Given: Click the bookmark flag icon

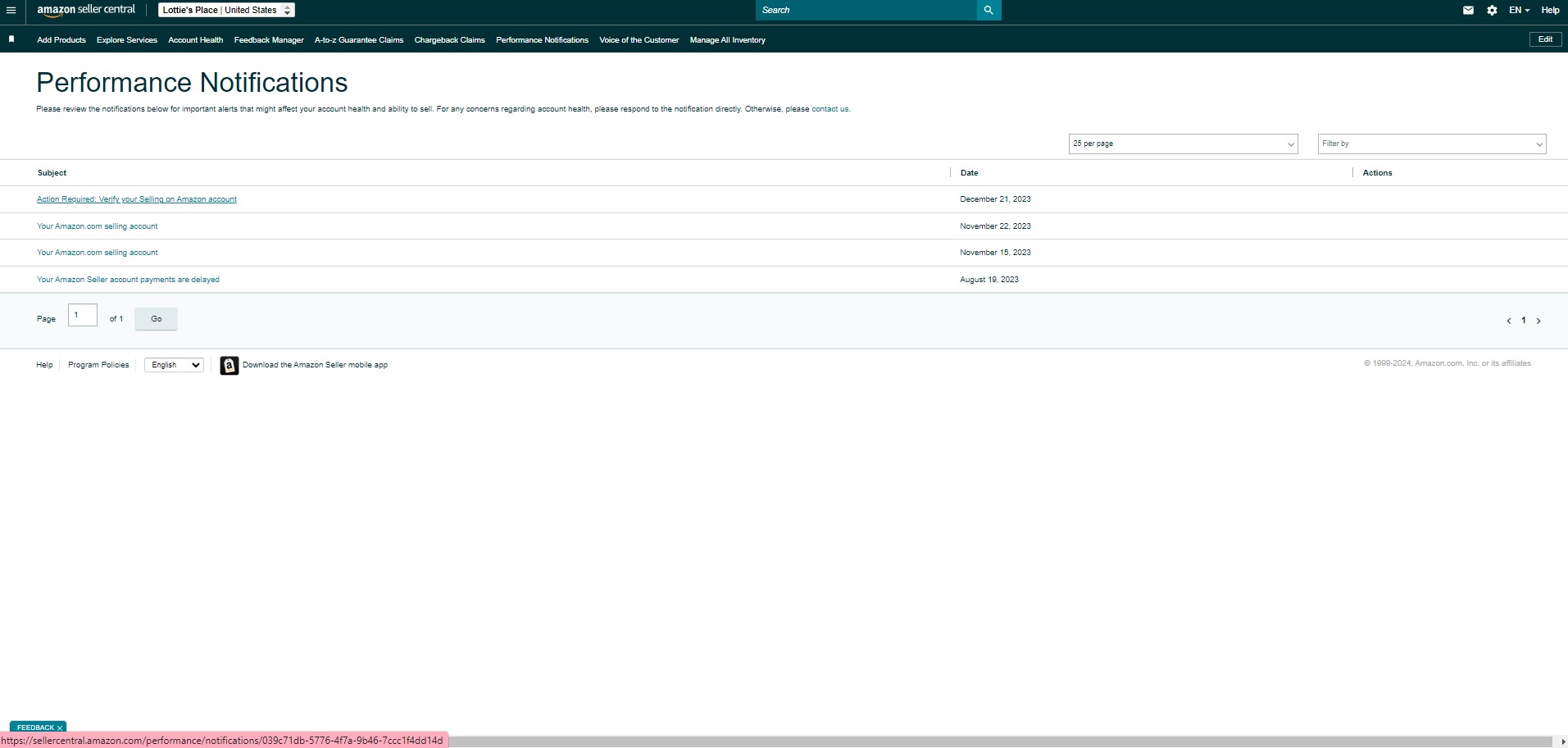Looking at the screenshot, I should [x=11, y=39].
